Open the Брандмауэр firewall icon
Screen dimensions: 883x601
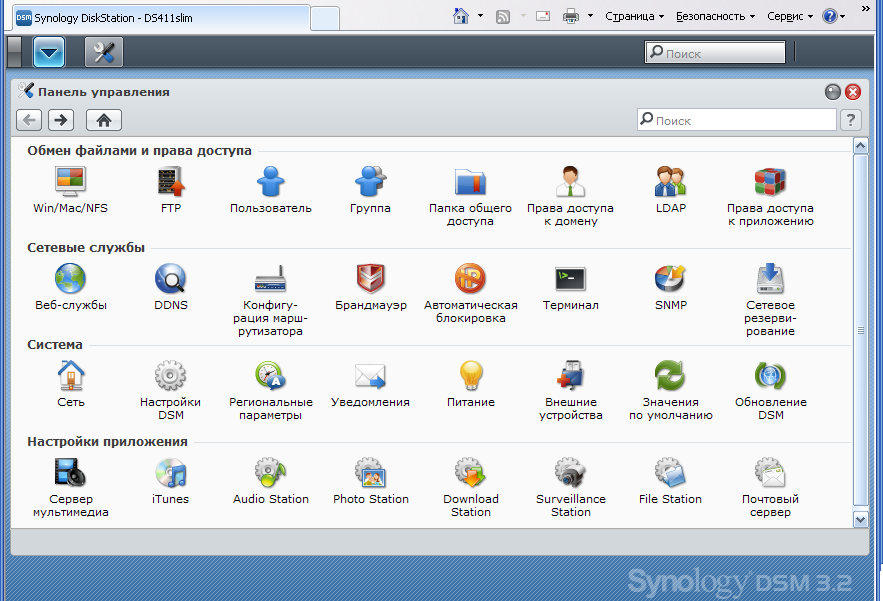(370, 278)
